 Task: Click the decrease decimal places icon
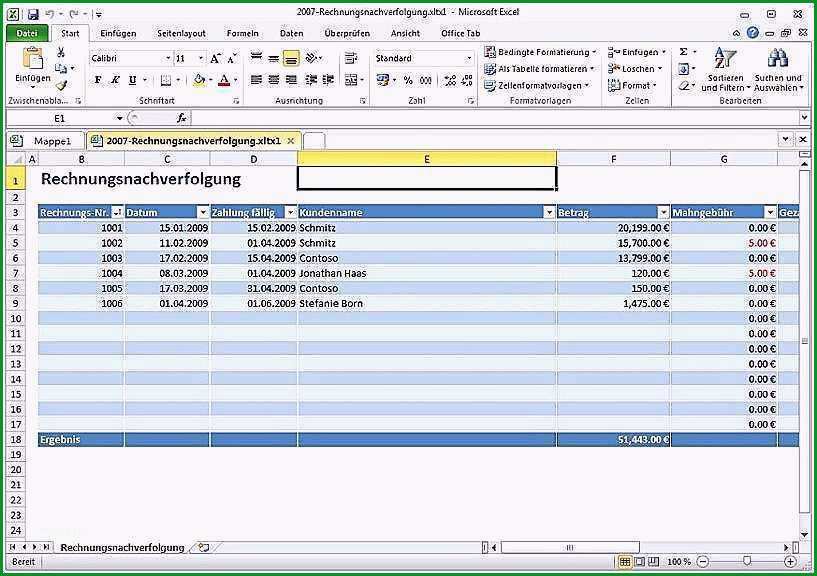point(467,80)
